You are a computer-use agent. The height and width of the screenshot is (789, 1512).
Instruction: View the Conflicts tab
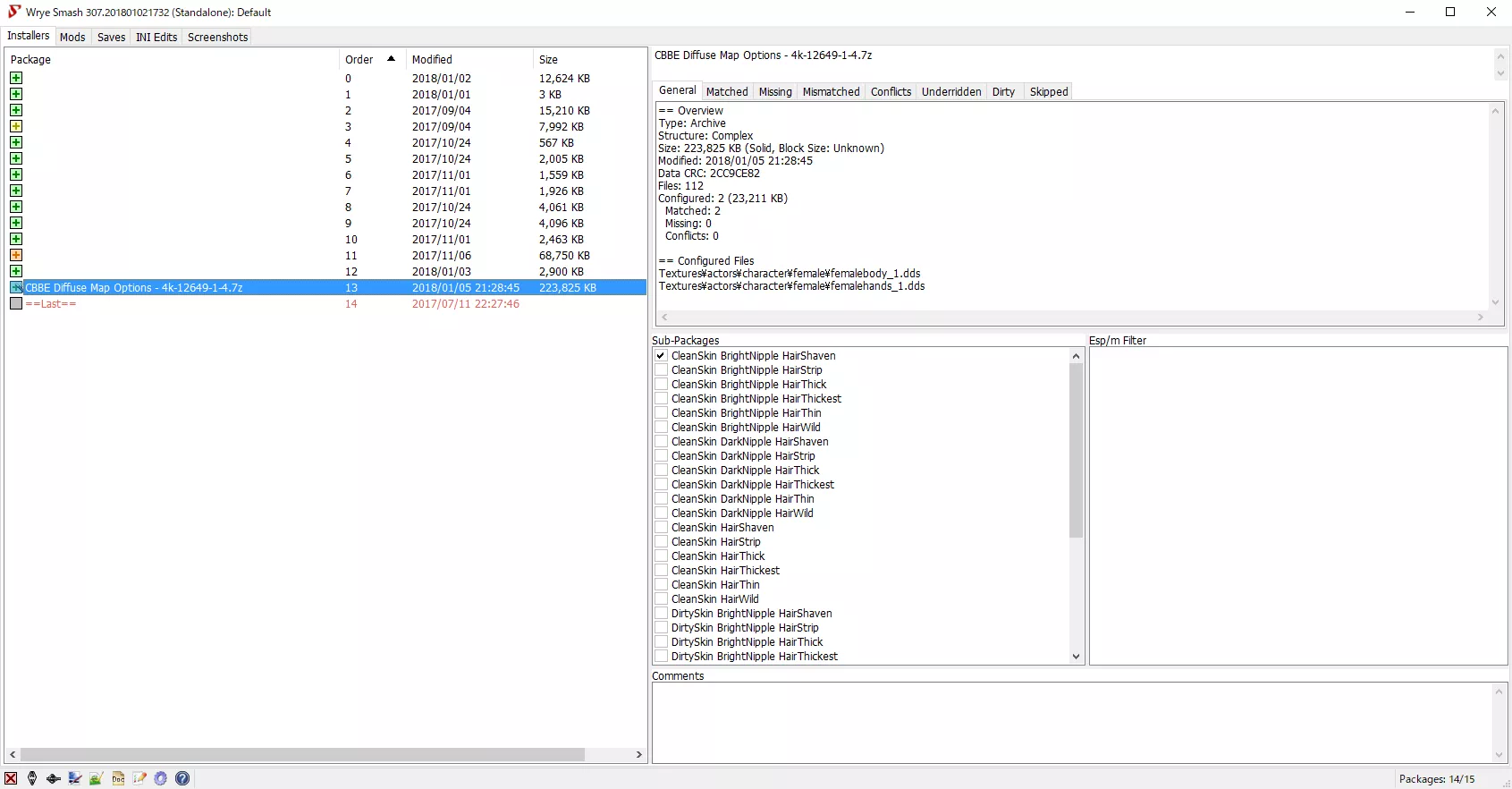891,91
